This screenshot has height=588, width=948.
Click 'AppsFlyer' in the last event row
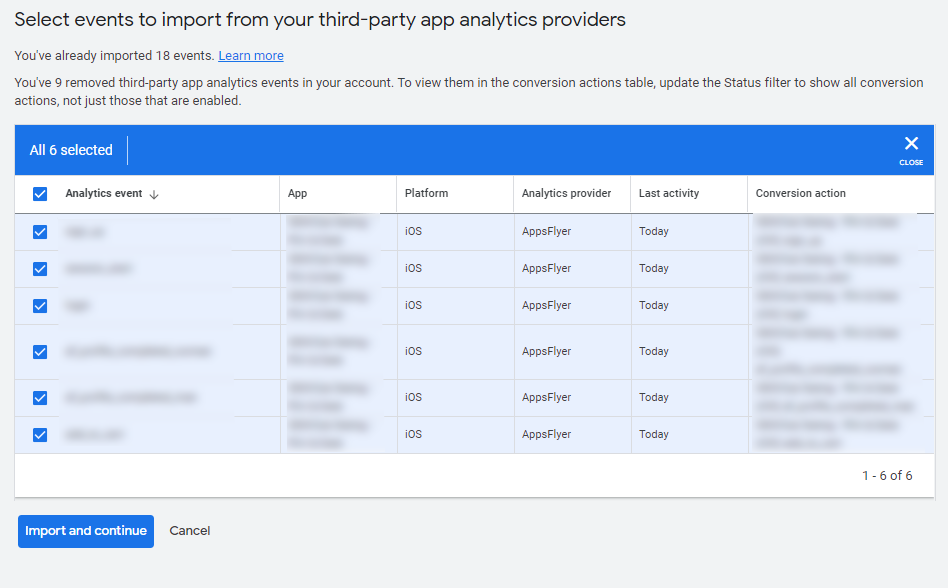click(x=547, y=435)
